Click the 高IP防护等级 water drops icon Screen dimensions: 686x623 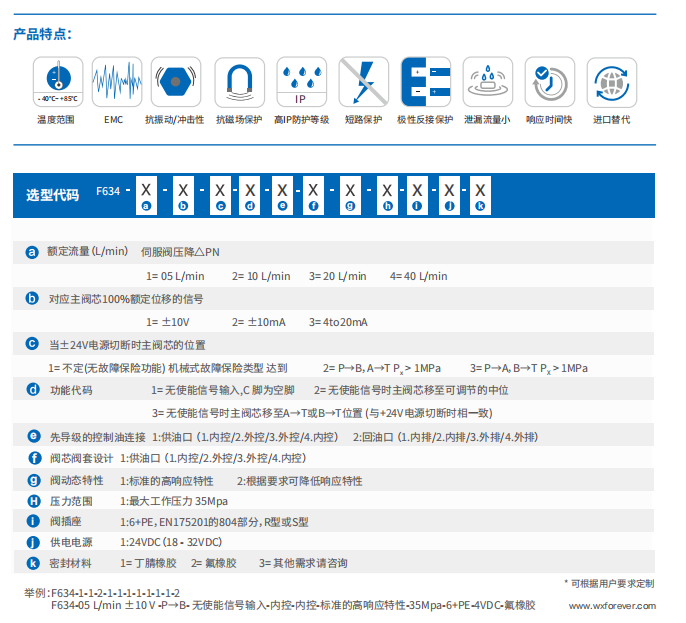(x=301, y=82)
